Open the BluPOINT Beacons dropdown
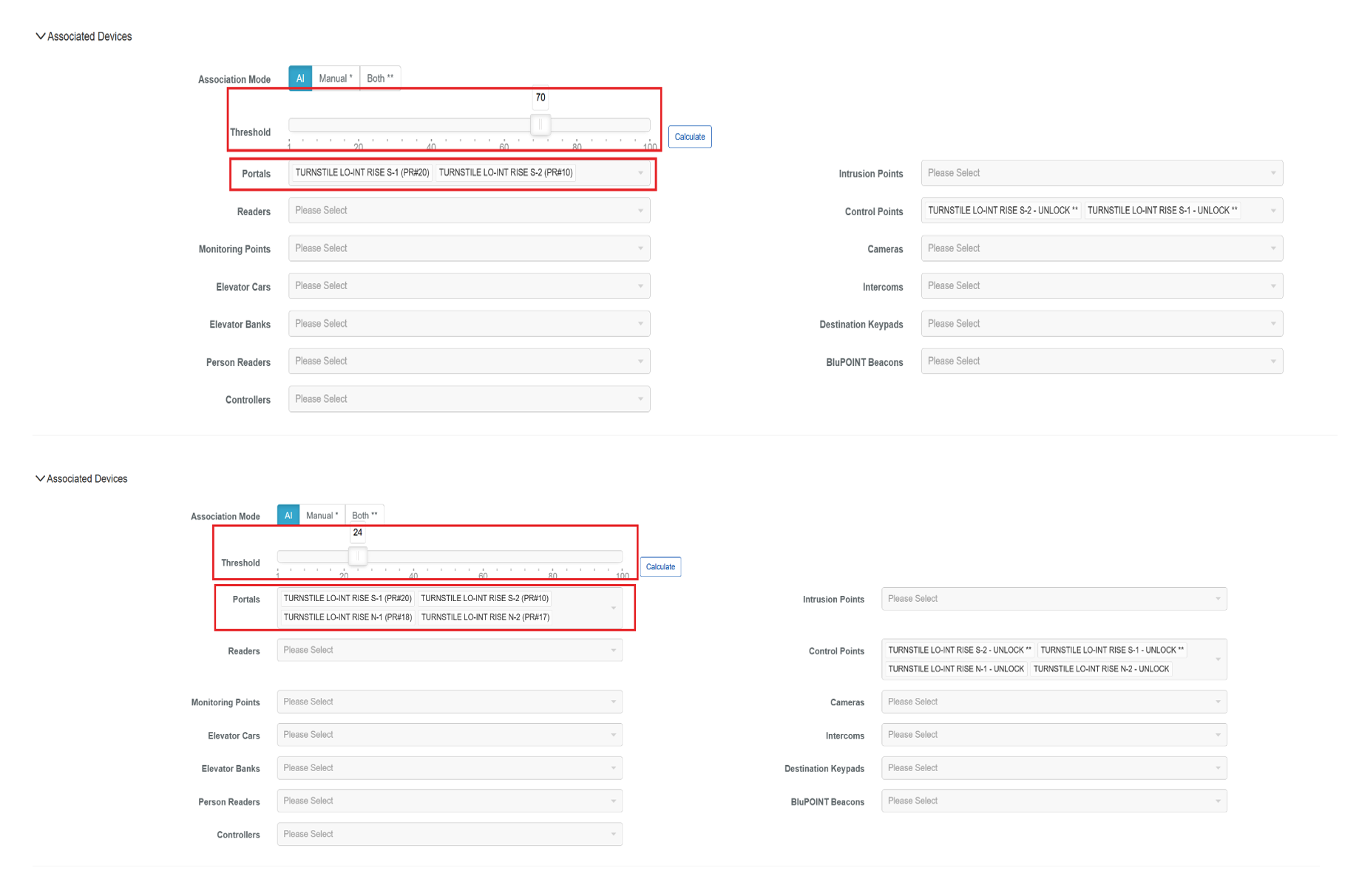This screenshot has height=896, width=1359. 1101,361
